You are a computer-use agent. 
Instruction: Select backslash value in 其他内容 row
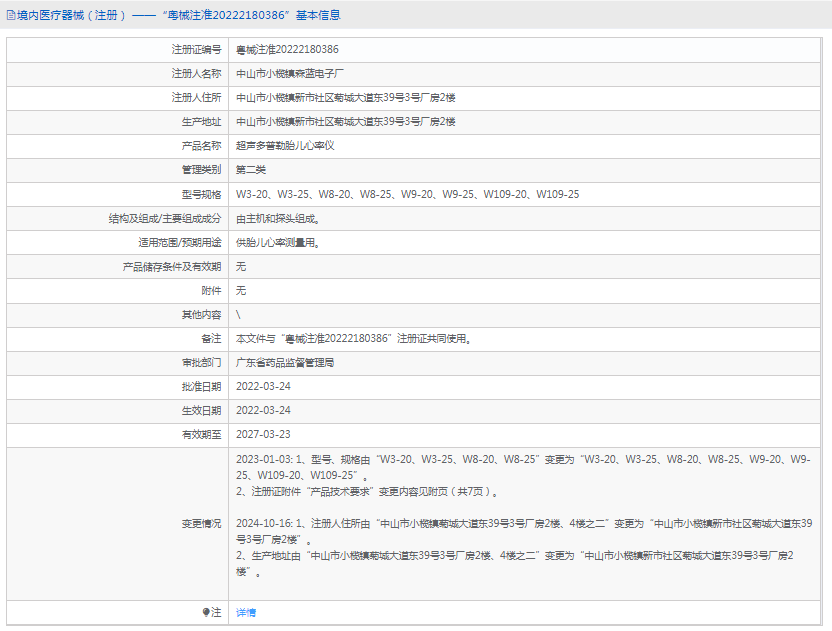click(x=238, y=315)
